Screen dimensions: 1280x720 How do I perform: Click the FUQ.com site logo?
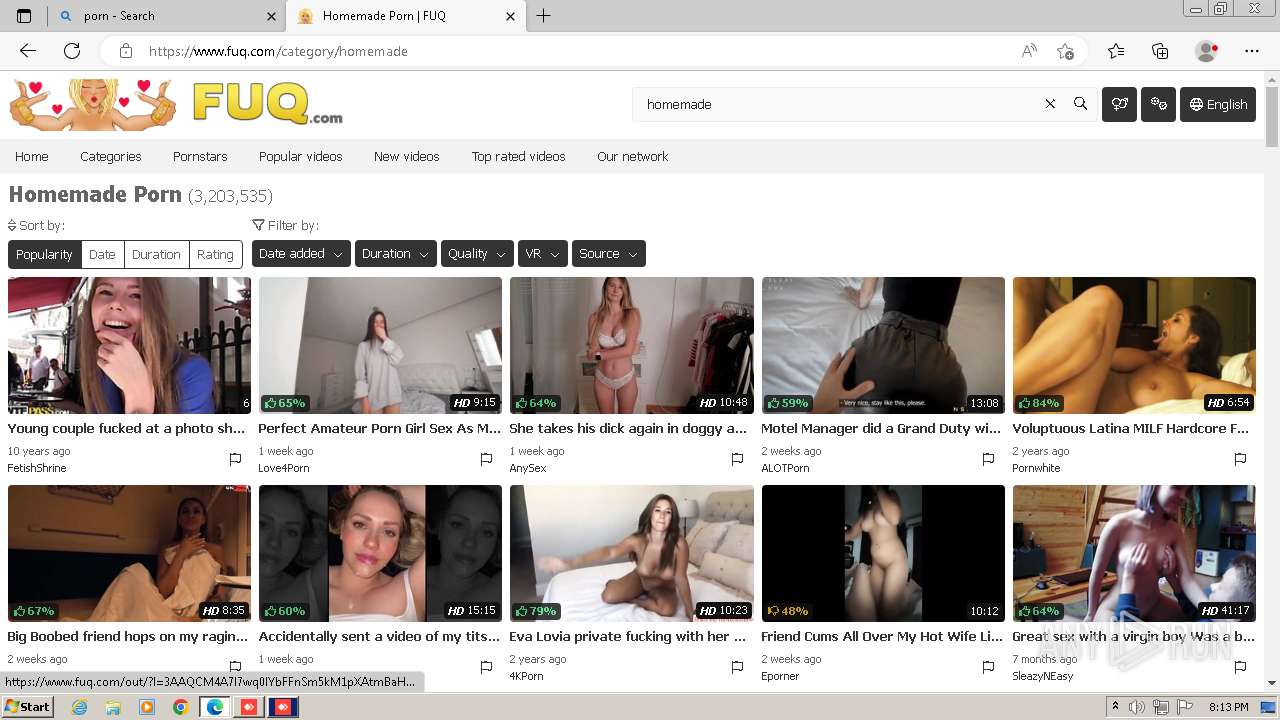(176, 105)
